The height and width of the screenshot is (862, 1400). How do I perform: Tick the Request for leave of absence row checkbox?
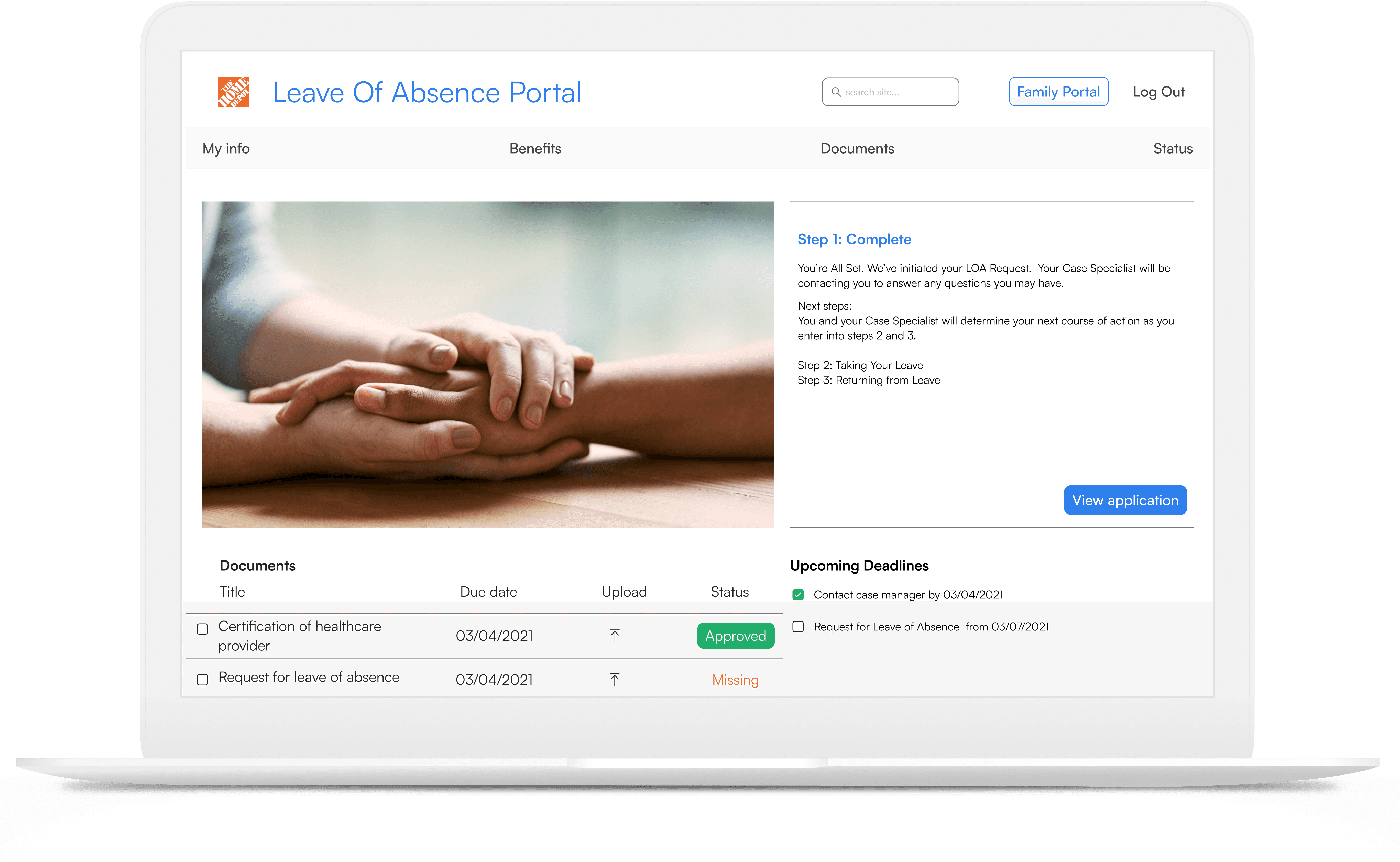[202, 680]
